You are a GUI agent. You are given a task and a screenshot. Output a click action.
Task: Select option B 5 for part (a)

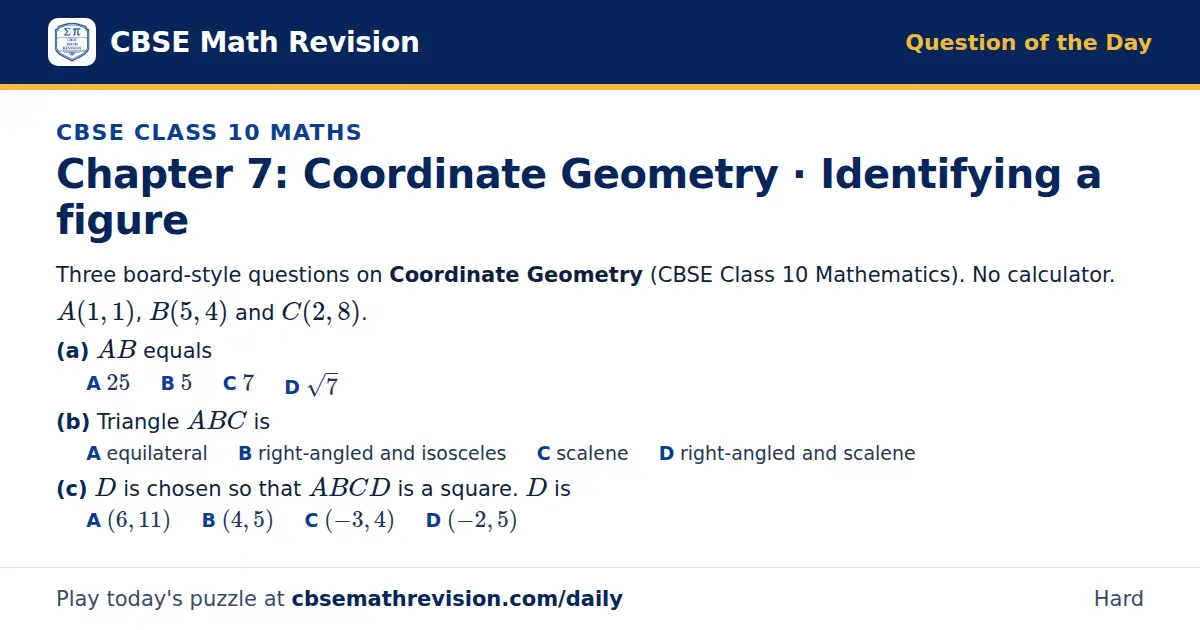click(x=176, y=384)
